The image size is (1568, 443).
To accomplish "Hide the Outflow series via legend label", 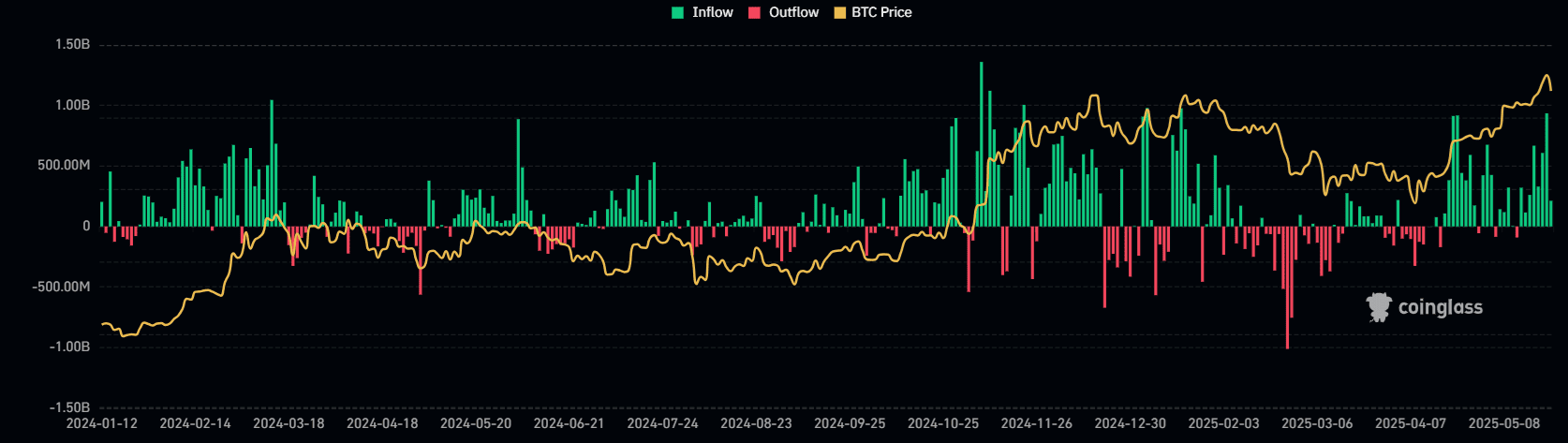I will click(793, 12).
